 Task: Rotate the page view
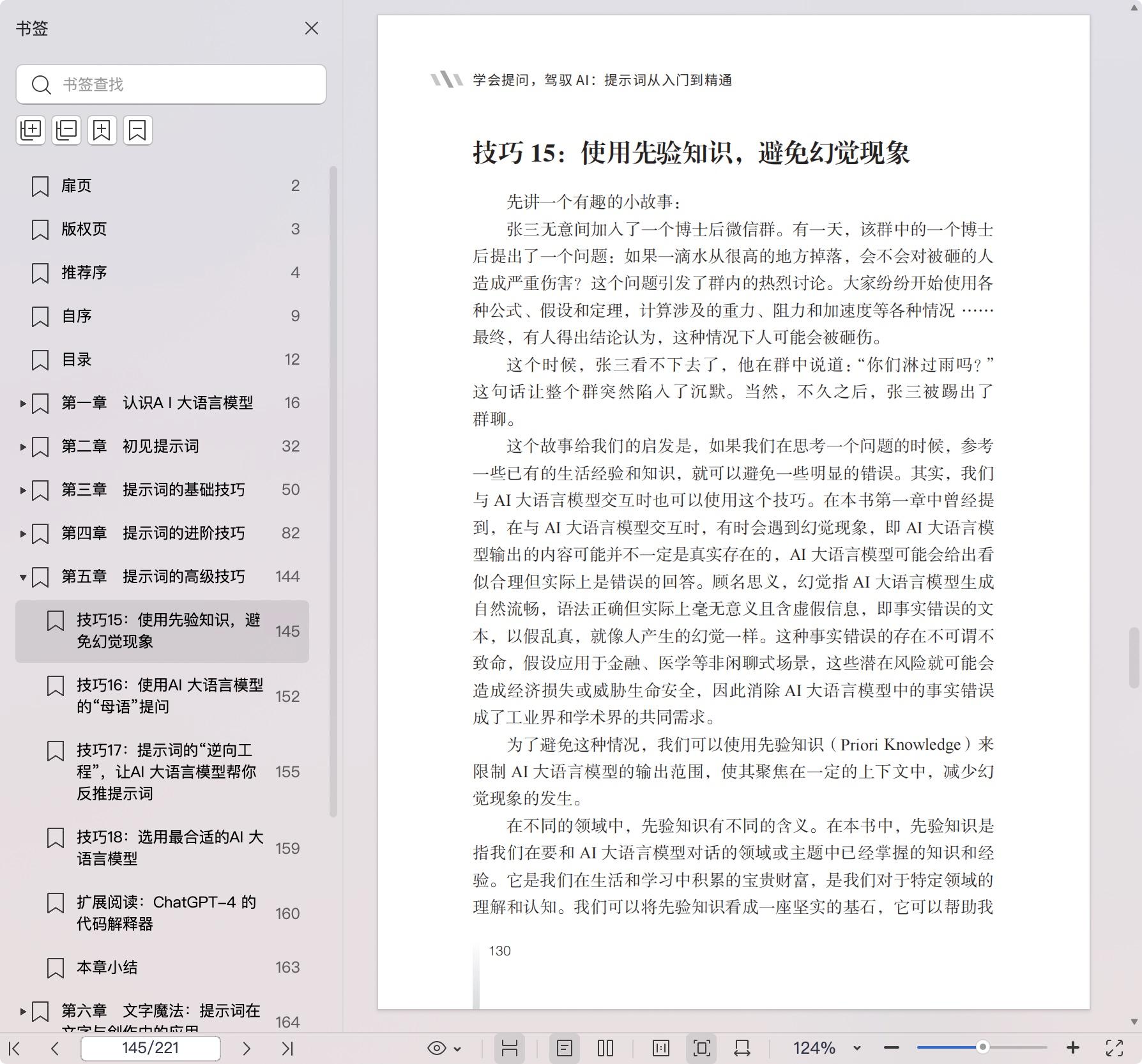pos(742,1048)
